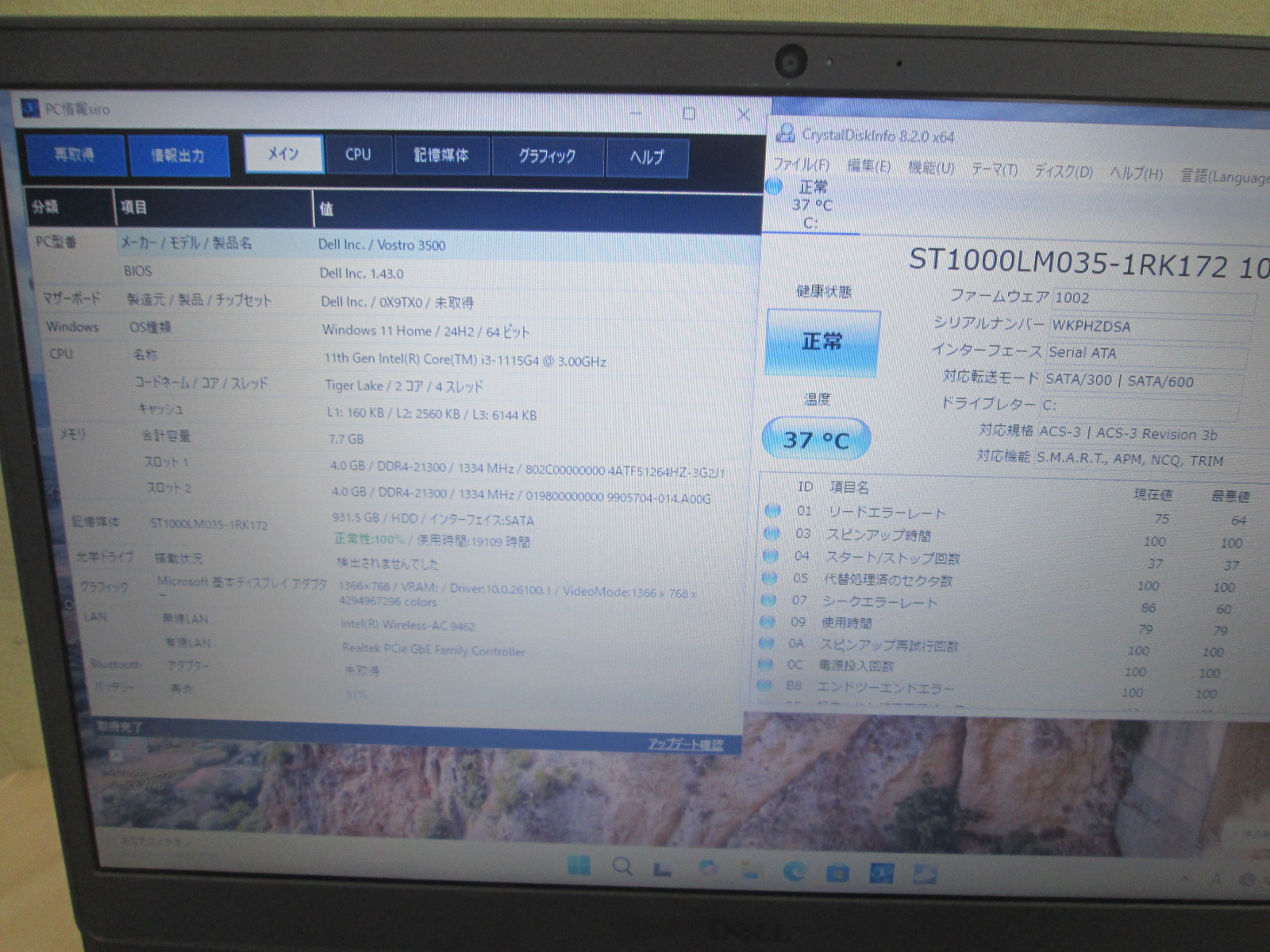Open the ファイル(F) menu in CrystalDiskInfo

801,164
